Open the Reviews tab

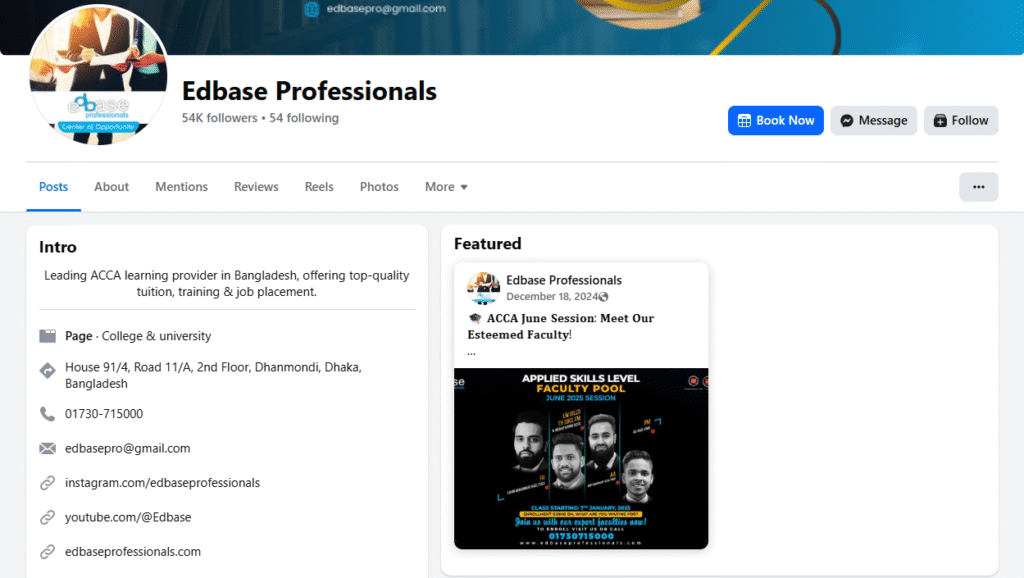tap(256, 187)
